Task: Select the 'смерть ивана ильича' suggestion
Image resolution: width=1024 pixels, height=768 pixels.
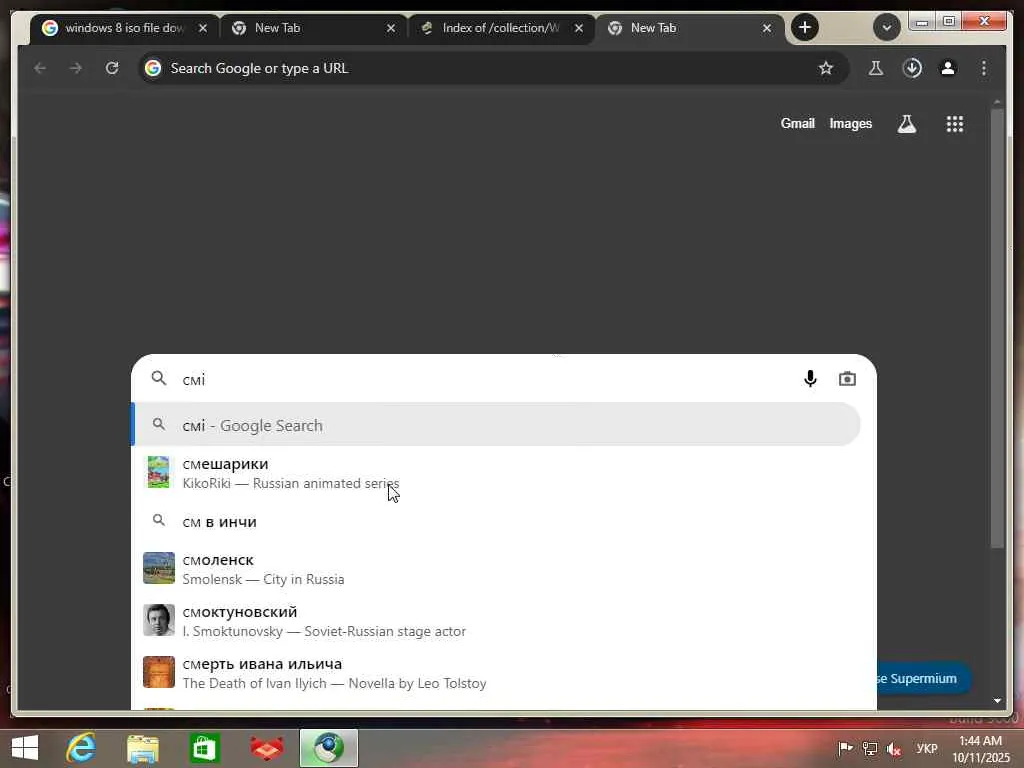Action: coord(496,673)
